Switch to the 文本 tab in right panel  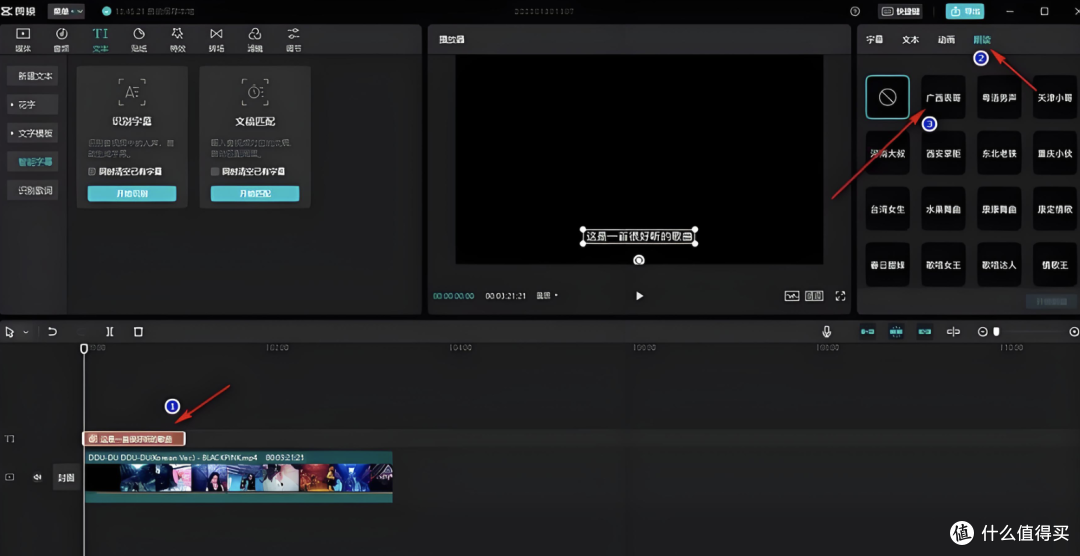911,40
